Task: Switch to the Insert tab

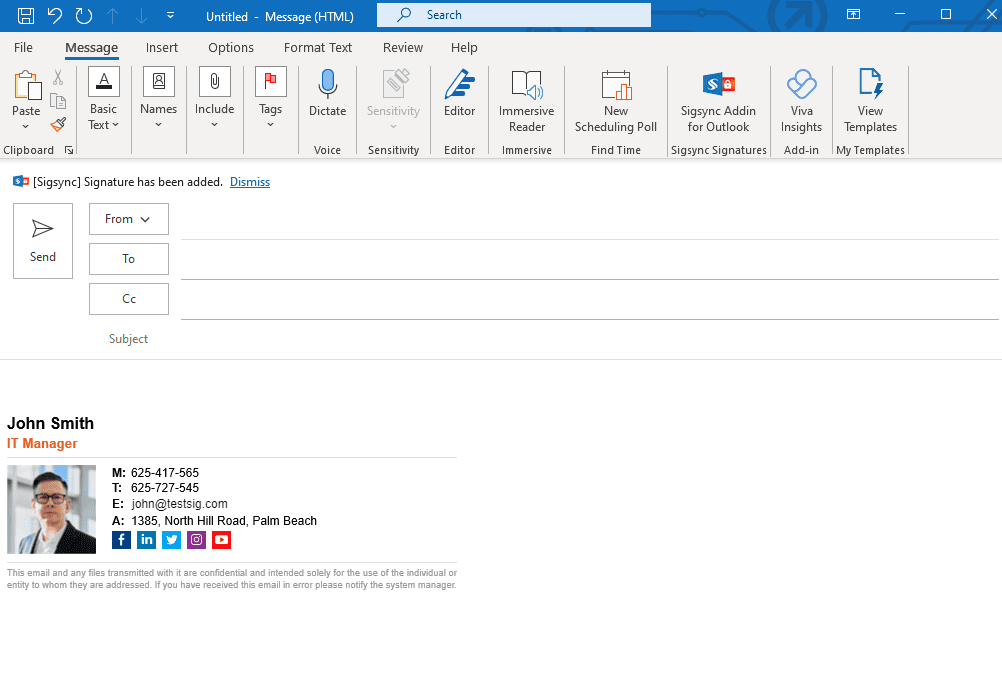Action: click(x=162, y=47)
